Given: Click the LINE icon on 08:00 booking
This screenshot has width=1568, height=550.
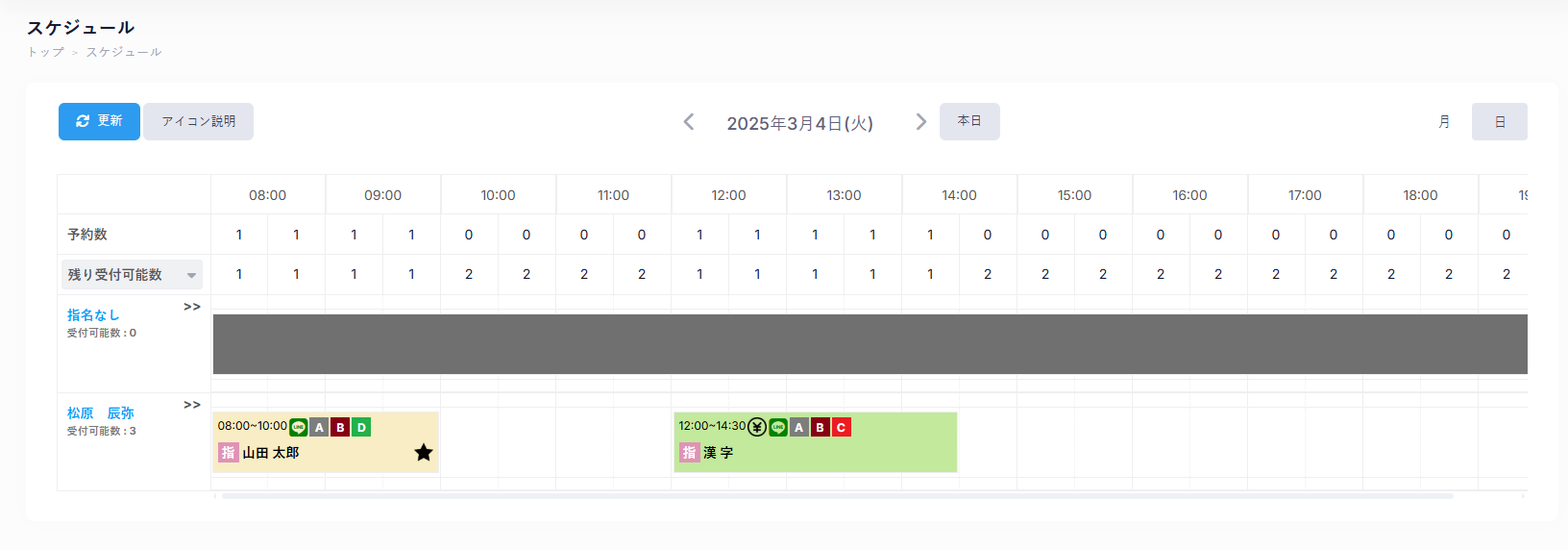Looking at the screenshot, I should [x=299, y=427].
